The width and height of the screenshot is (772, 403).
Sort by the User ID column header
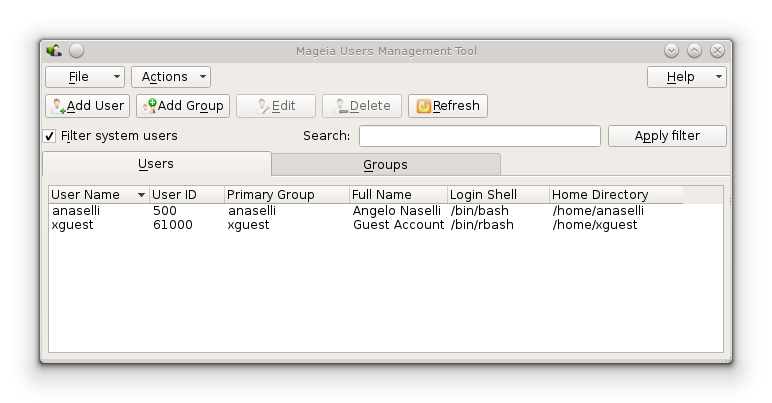click(x=187, y=195)
